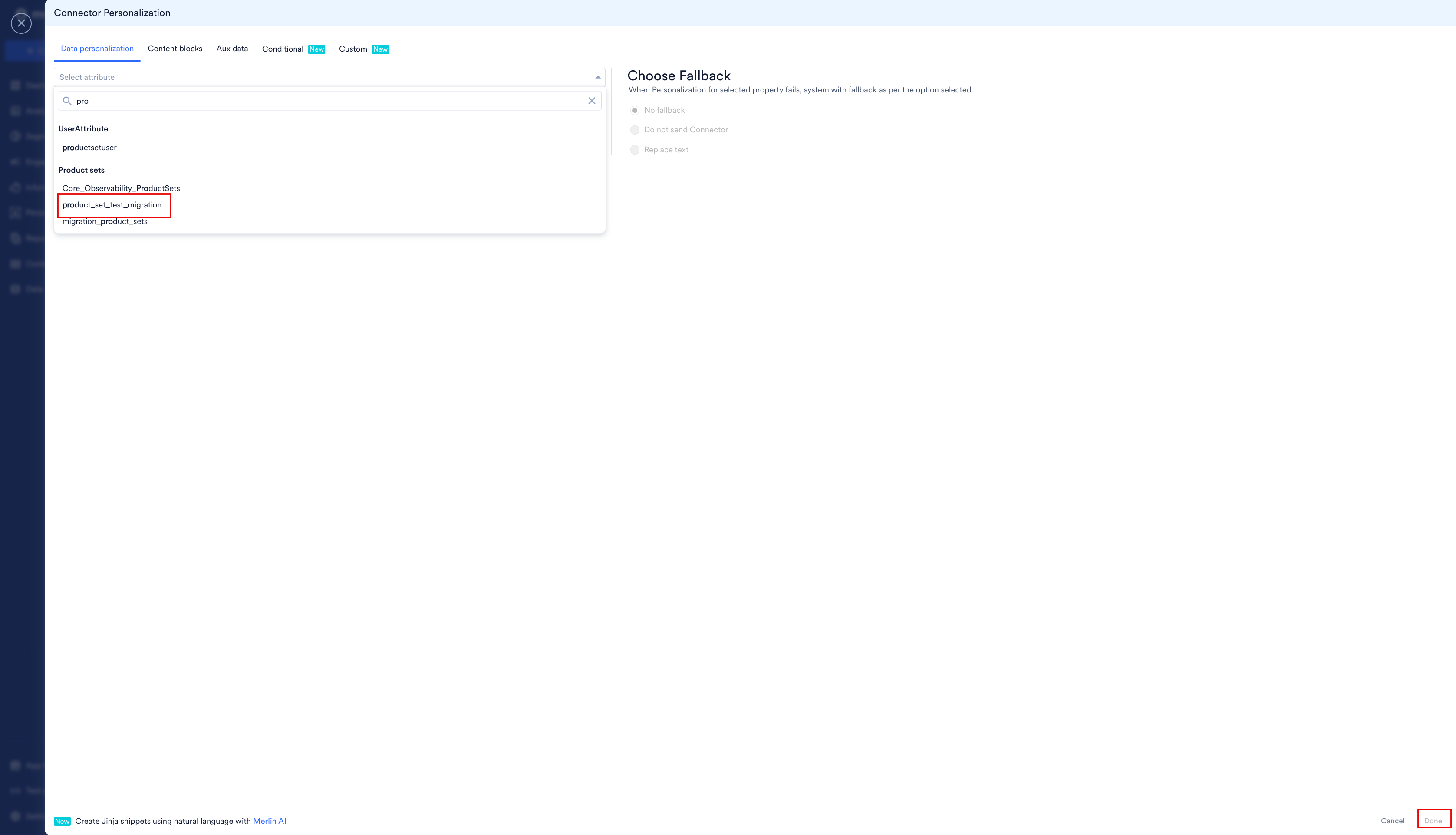Pick product_set_test_migration from list

[112, 205]
